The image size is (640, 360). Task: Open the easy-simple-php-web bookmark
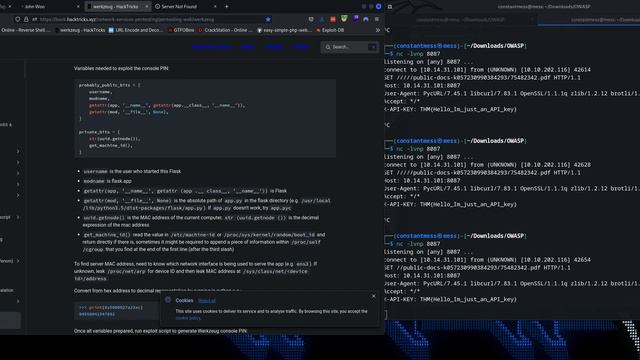coord(284,30)
